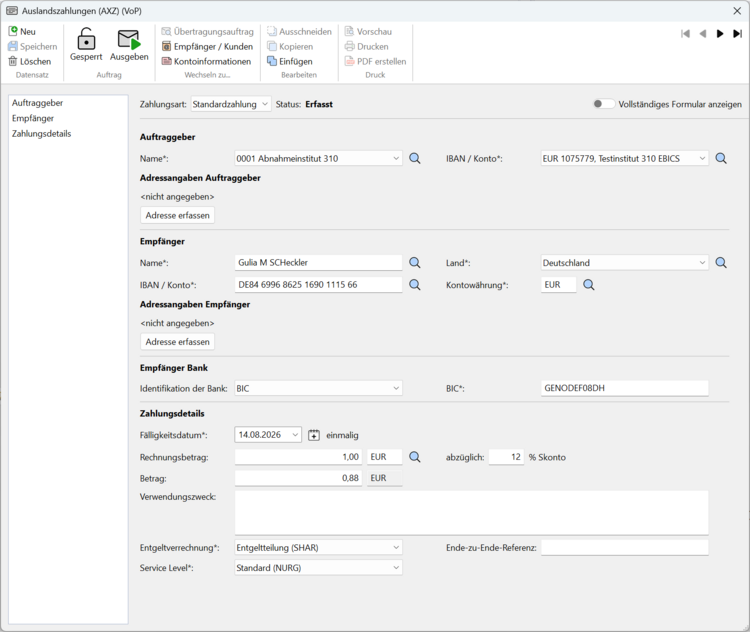Screen dimensions: 750x632
Task: Click the BIC field GENODEF08DH
Action: 624,388
